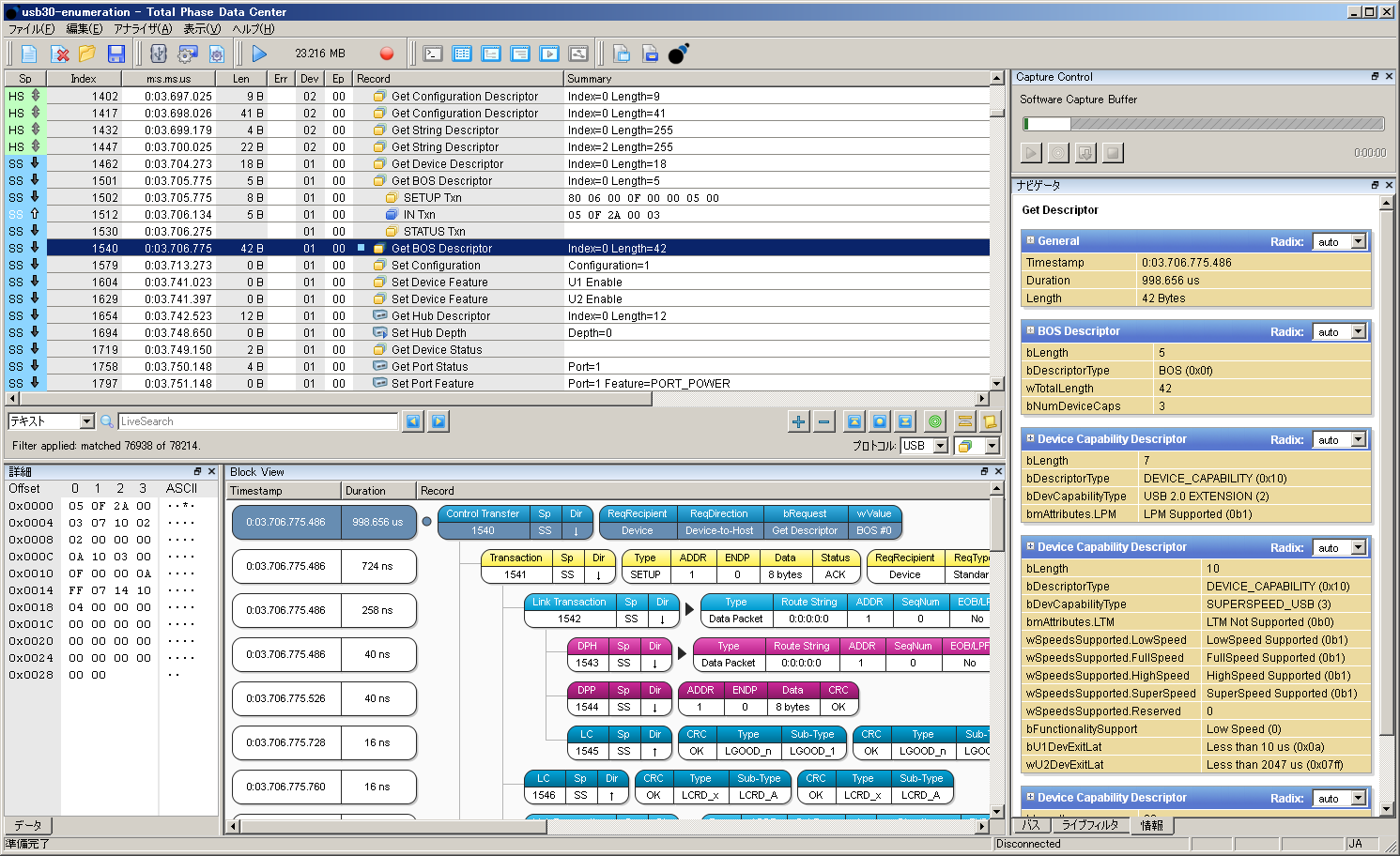Click the Capture Control play button

[1031, 153]
